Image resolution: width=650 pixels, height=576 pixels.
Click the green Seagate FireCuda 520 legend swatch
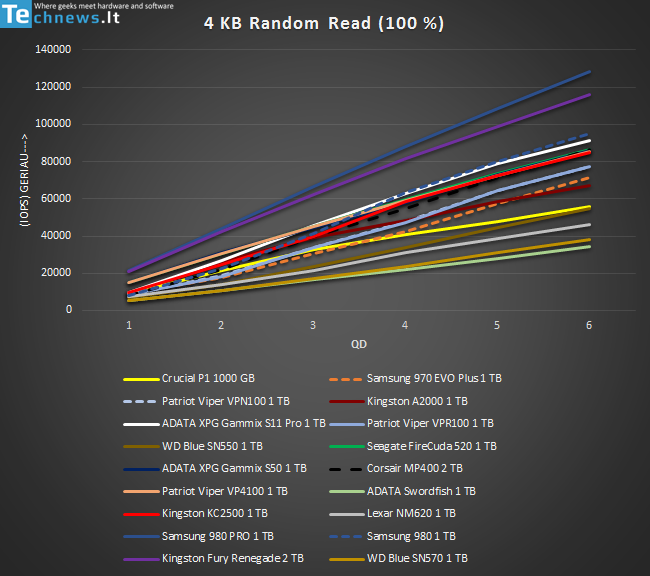coord(347,447)
